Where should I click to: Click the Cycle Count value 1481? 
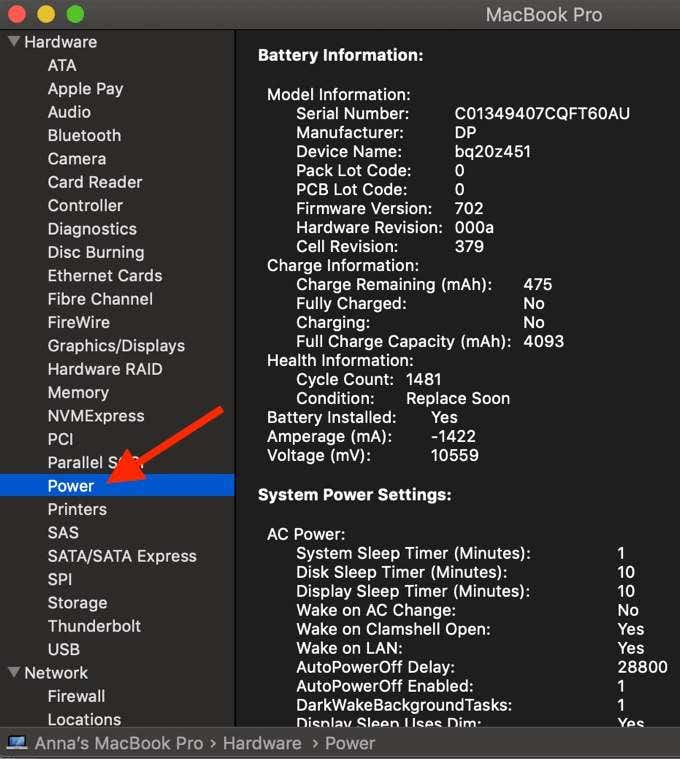[423, 379]
